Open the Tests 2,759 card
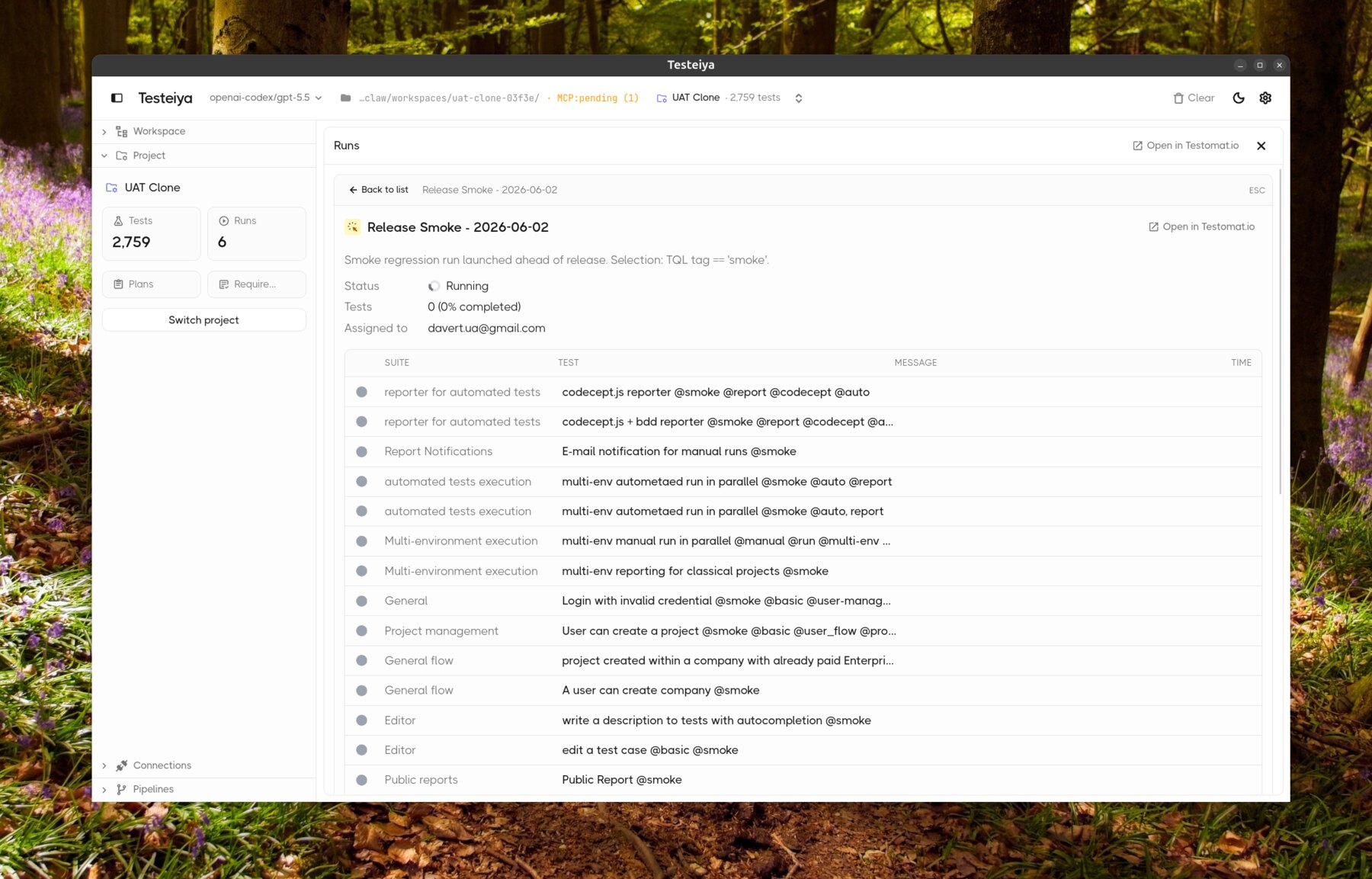This screenshot has height=879, width=1372. tap(151, 233)
